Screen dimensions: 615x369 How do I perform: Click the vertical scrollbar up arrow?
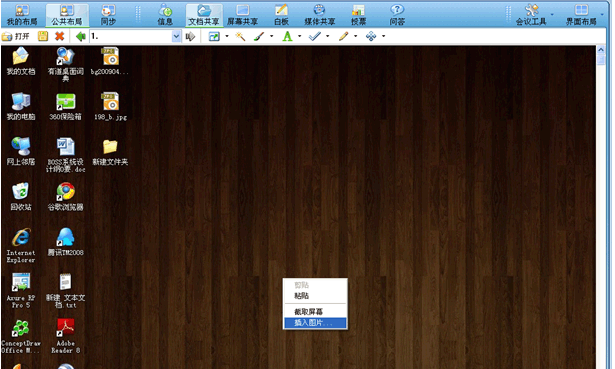pos(600,50)
